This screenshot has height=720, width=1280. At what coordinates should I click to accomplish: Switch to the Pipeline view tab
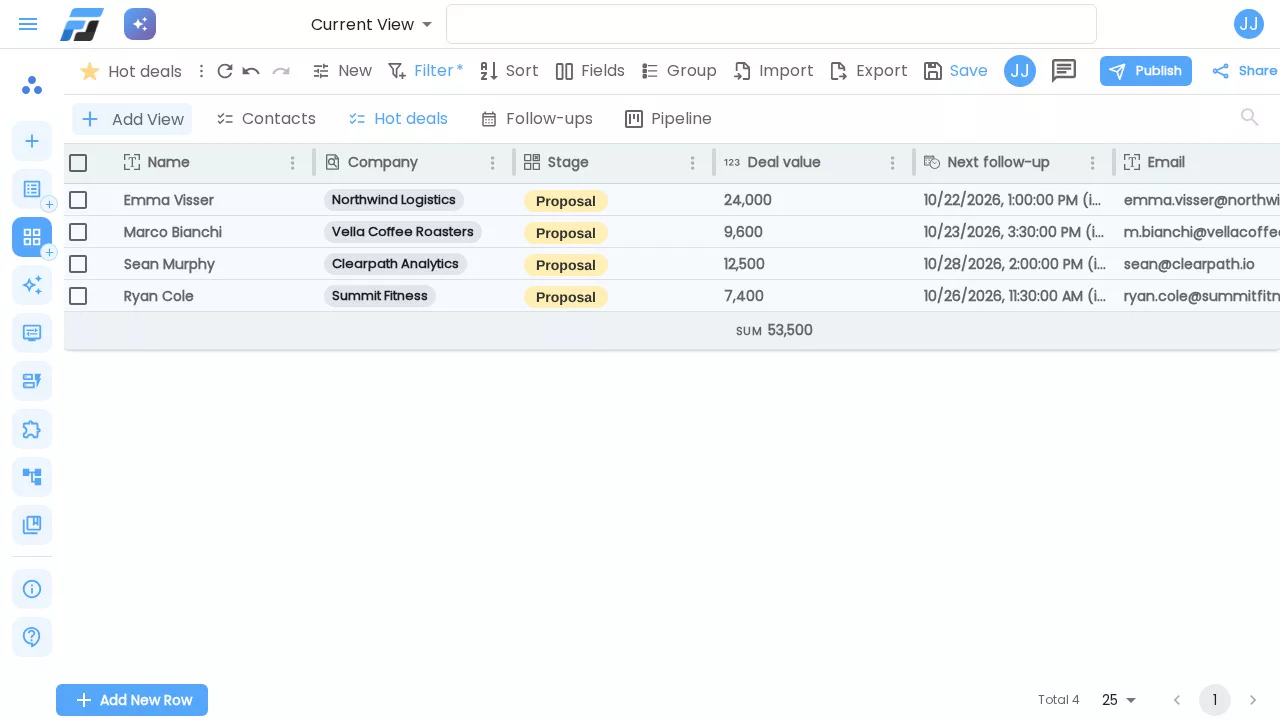[668, 119]
